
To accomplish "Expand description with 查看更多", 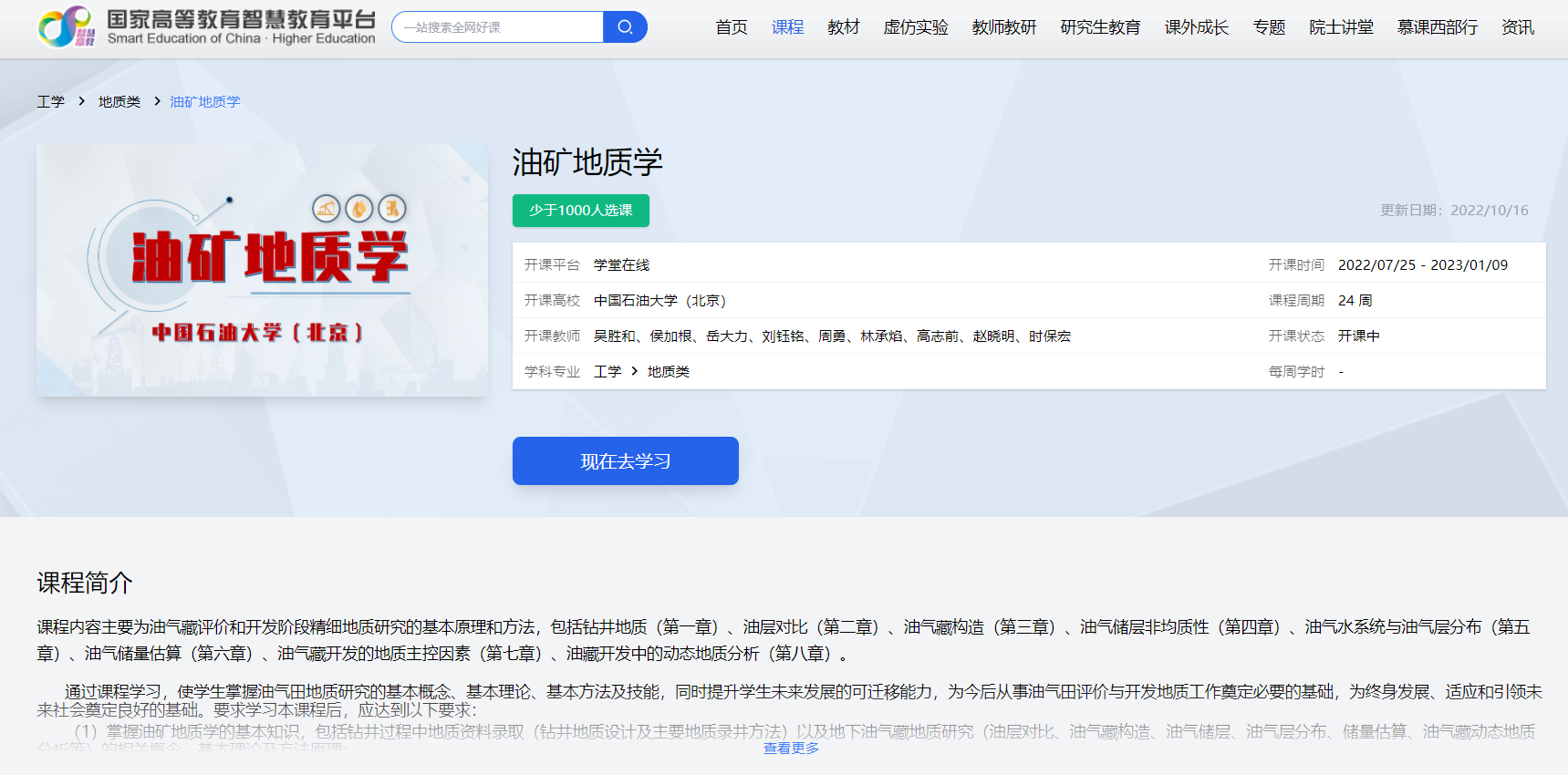I will (791, 748).
